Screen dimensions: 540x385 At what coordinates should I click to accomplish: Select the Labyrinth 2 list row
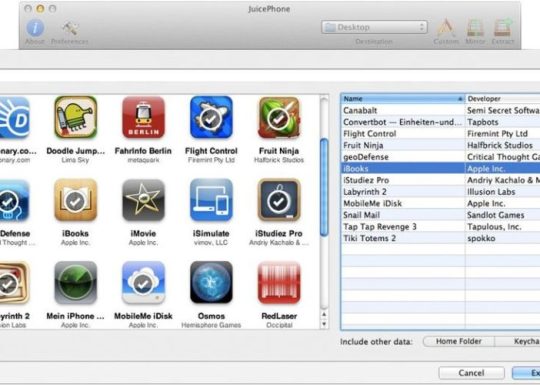pyautogui.click(x=440, y=192)
